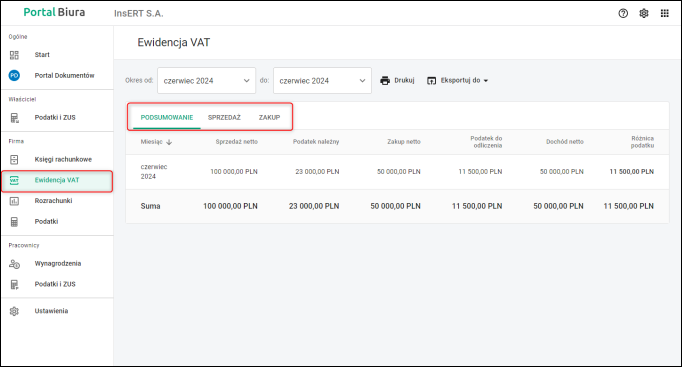Screen dimensions: 682x367
Task: Click the Rozrachunki chart icon
Action: tap(14, 201)
